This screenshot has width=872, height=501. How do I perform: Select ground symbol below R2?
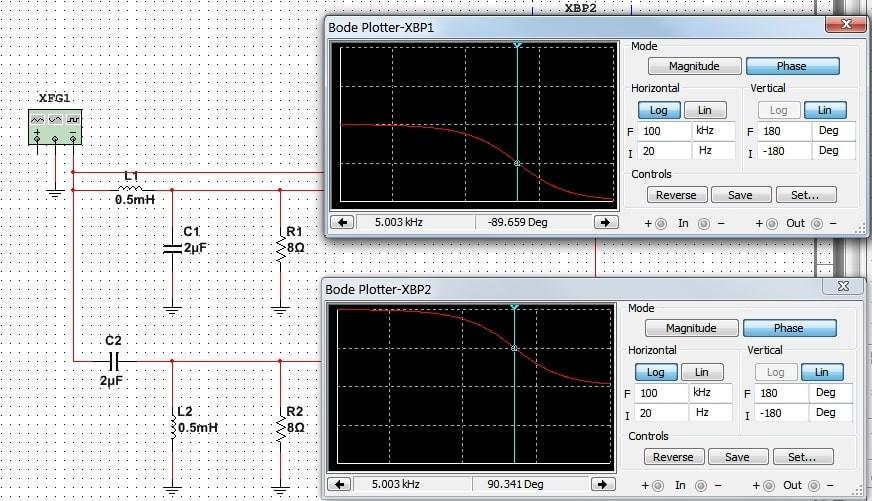click(280, 491)
